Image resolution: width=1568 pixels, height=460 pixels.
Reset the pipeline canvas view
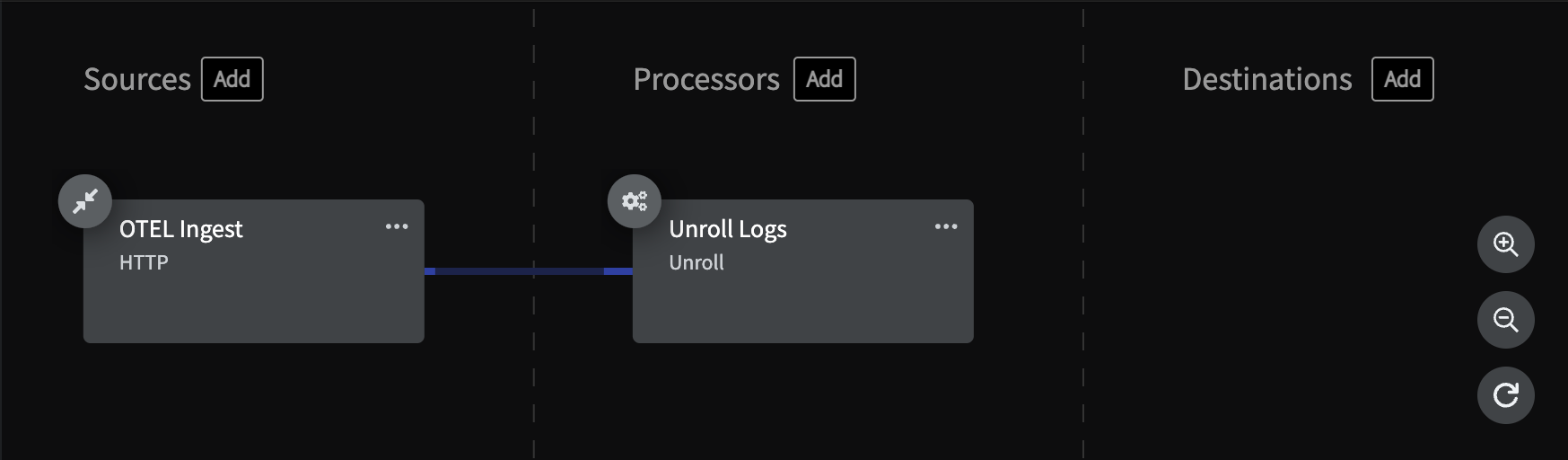point(1506,395)
